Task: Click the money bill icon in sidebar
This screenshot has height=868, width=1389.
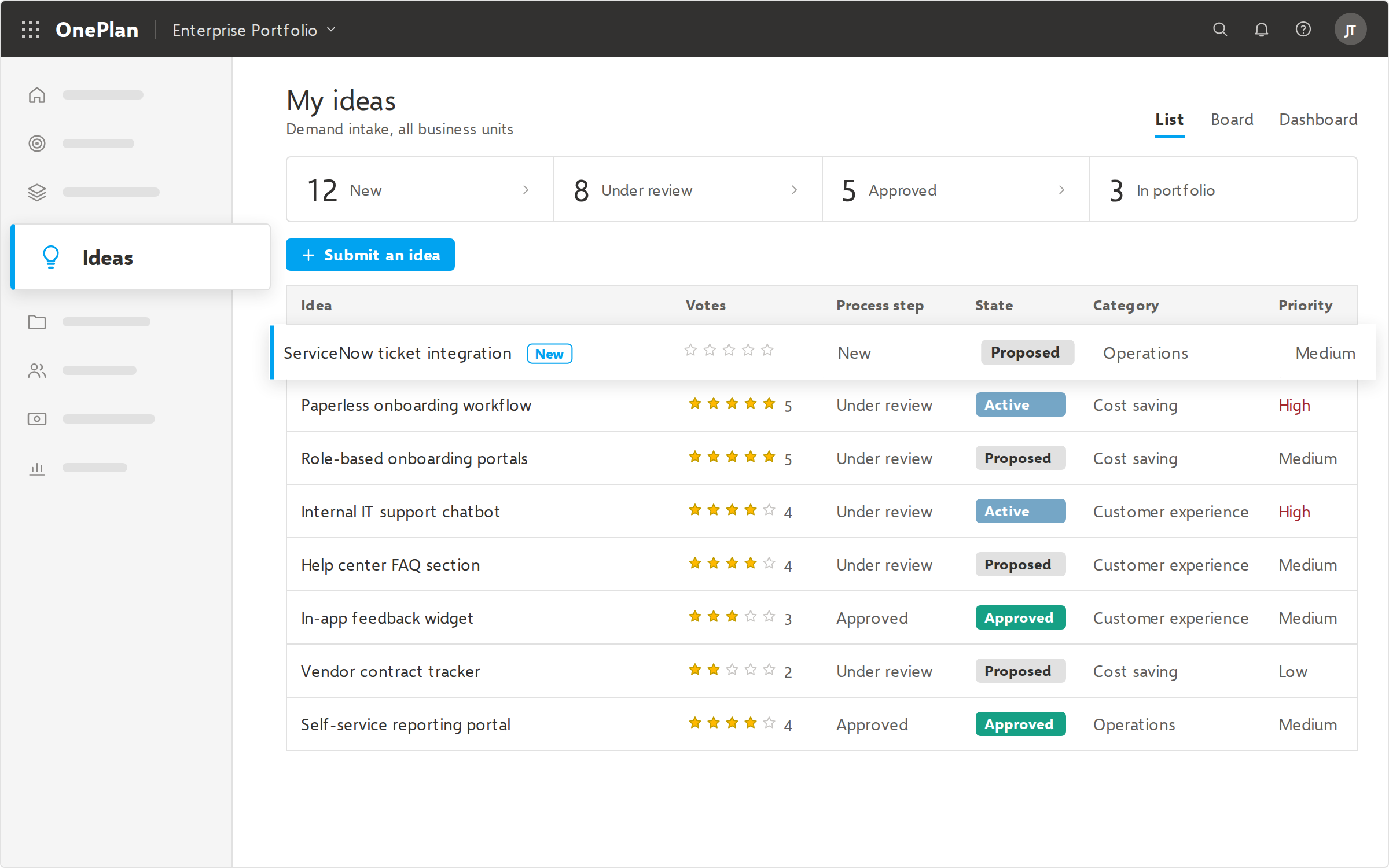Action: (x=37, y=419)
